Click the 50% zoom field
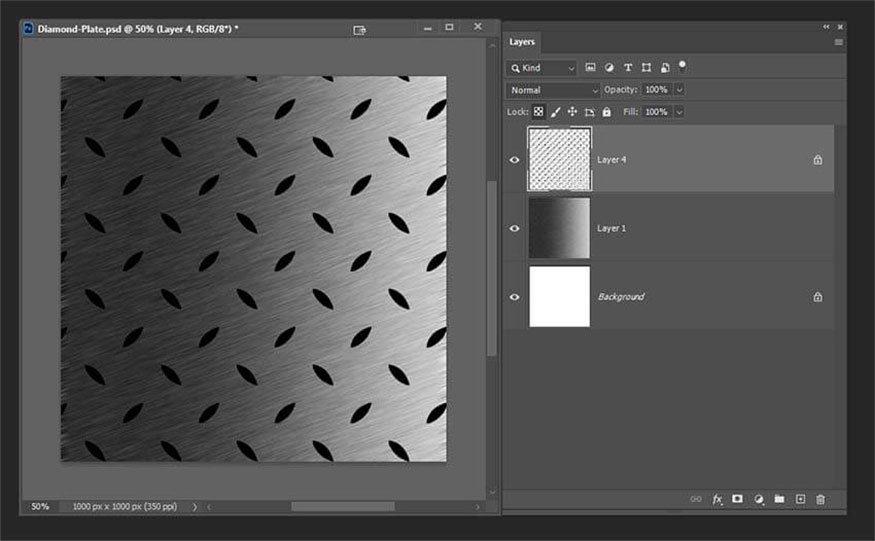Viewport: 875px width, 541px height. click(x=40, y=506)
